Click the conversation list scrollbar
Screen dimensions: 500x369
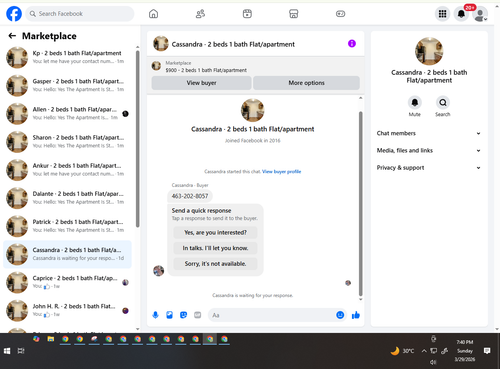(x=137, y=138)
